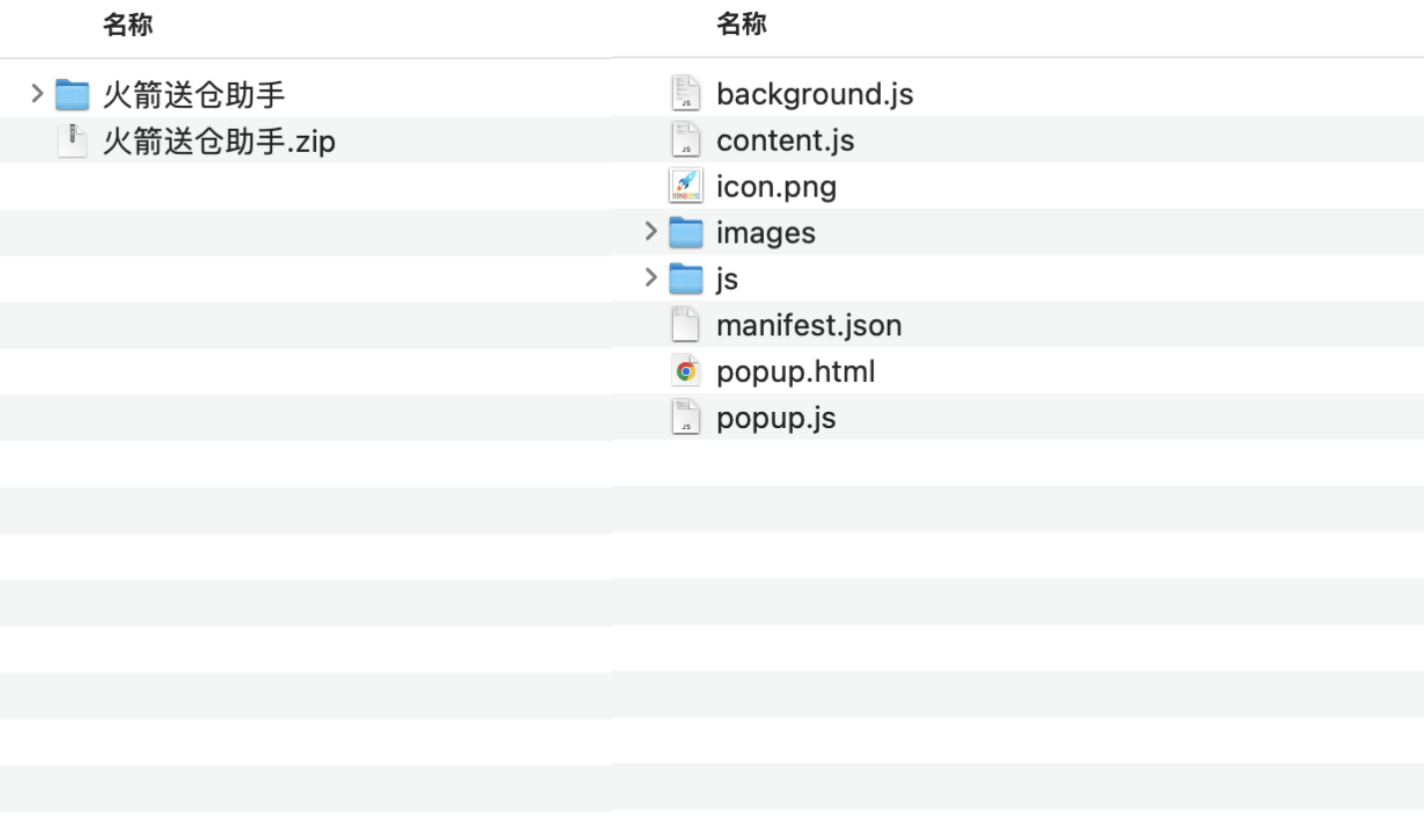The width and height of the screenshot is (1424, 838).
Task: Click the content.js file icon
Action: [685, 140]
